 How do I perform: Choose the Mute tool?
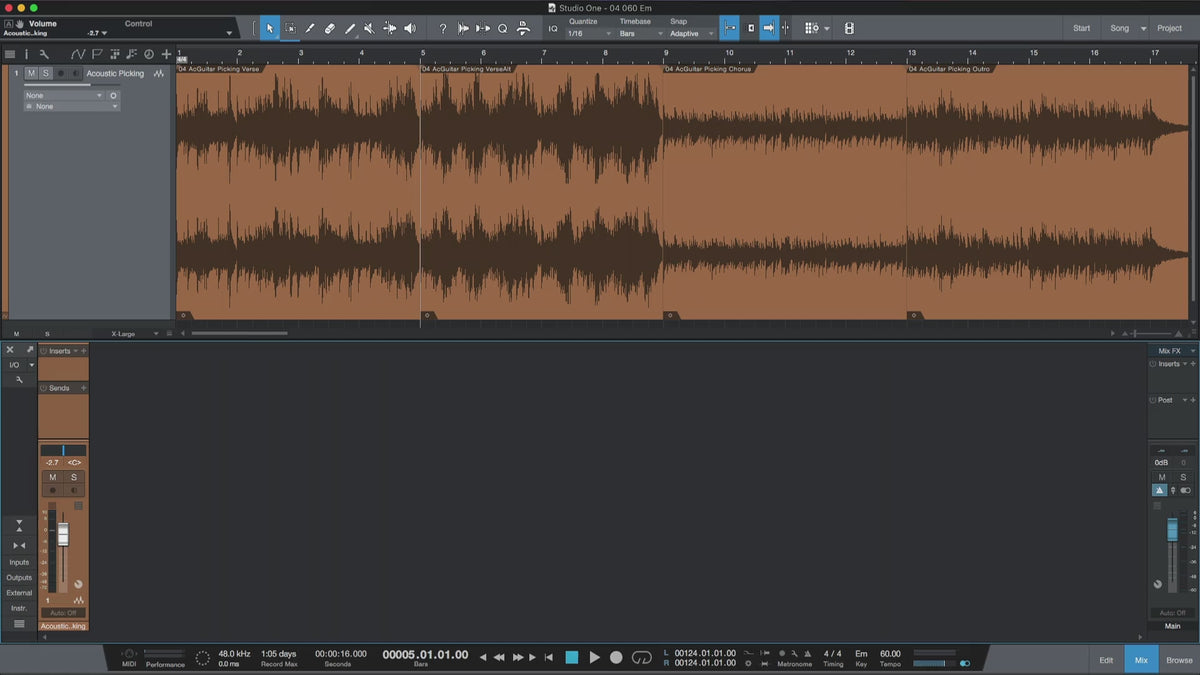point(369,29)
